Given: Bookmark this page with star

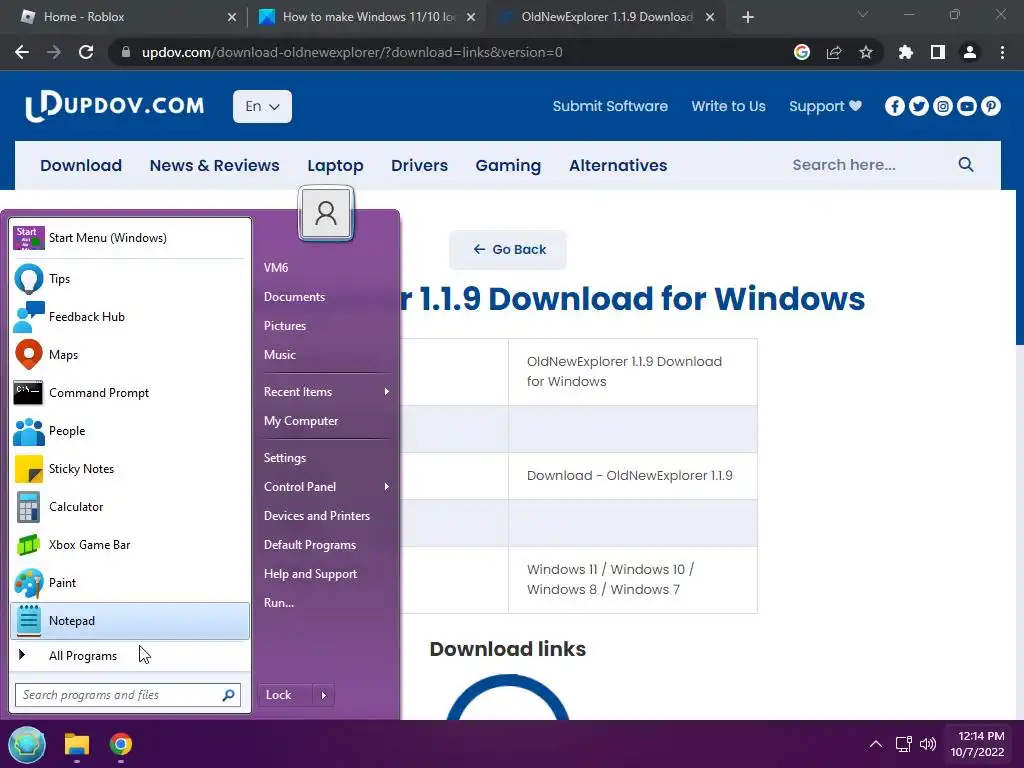Looking at the screenshot, I should pyautogui.click(x=866, y=52).
